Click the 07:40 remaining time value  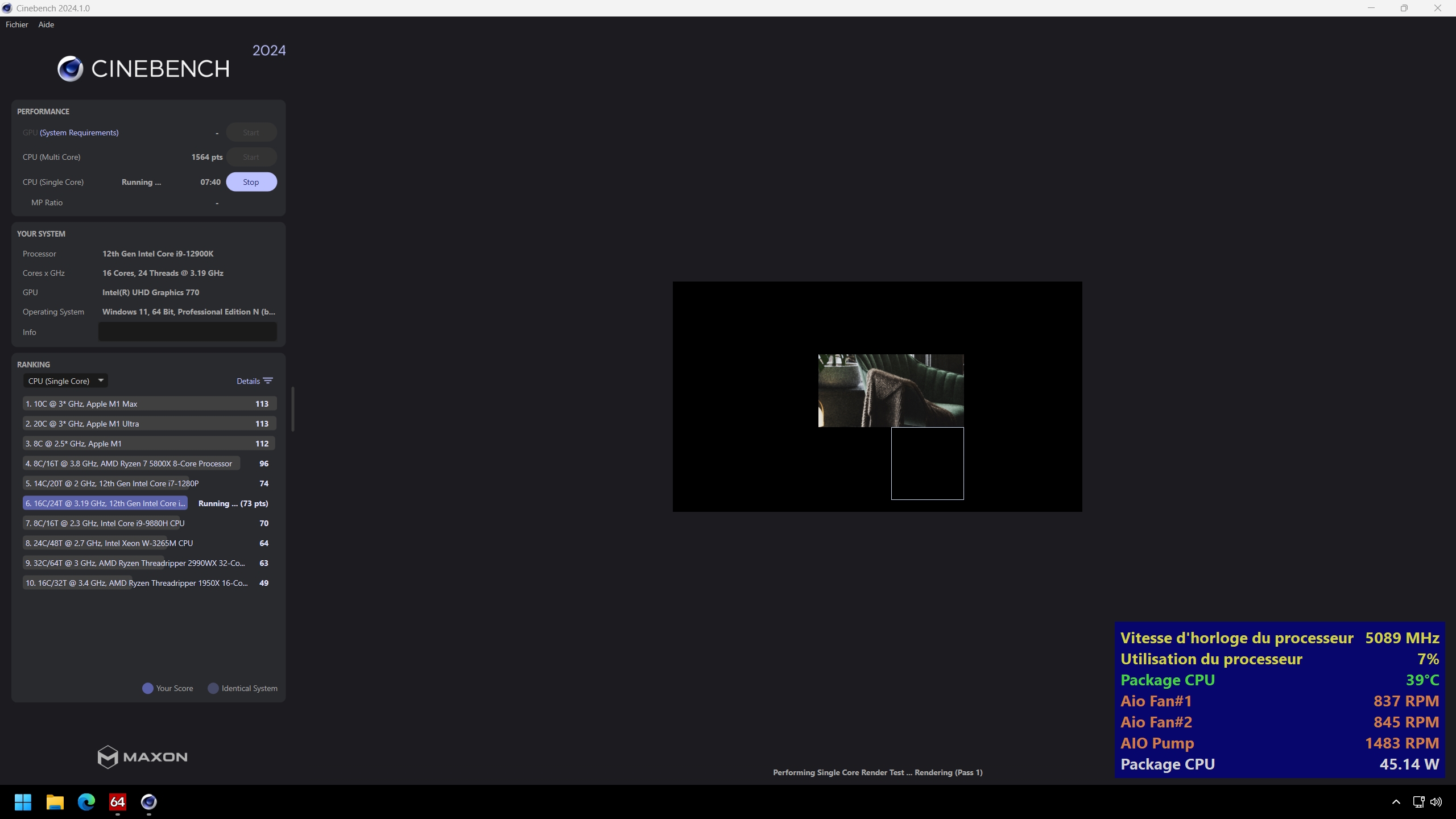(210, 182)
